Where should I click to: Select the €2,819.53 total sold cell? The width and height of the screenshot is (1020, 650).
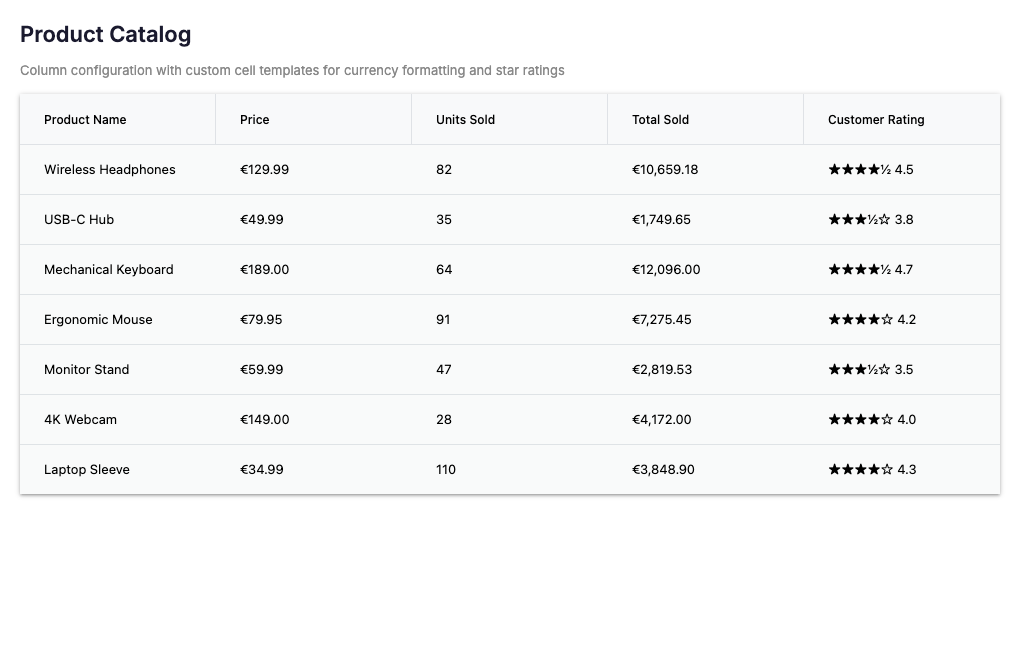[x=662, y=370]
